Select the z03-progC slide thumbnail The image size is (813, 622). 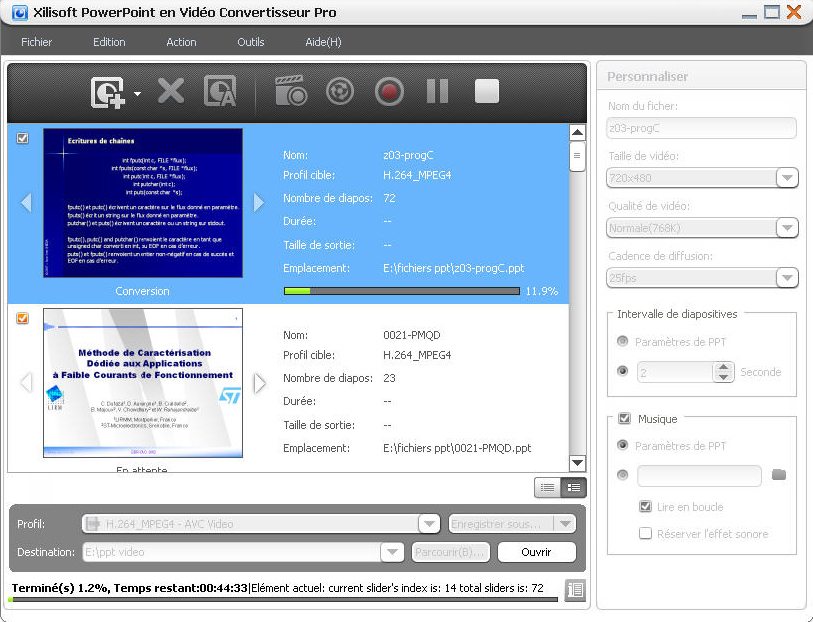(x=143, y=203)
